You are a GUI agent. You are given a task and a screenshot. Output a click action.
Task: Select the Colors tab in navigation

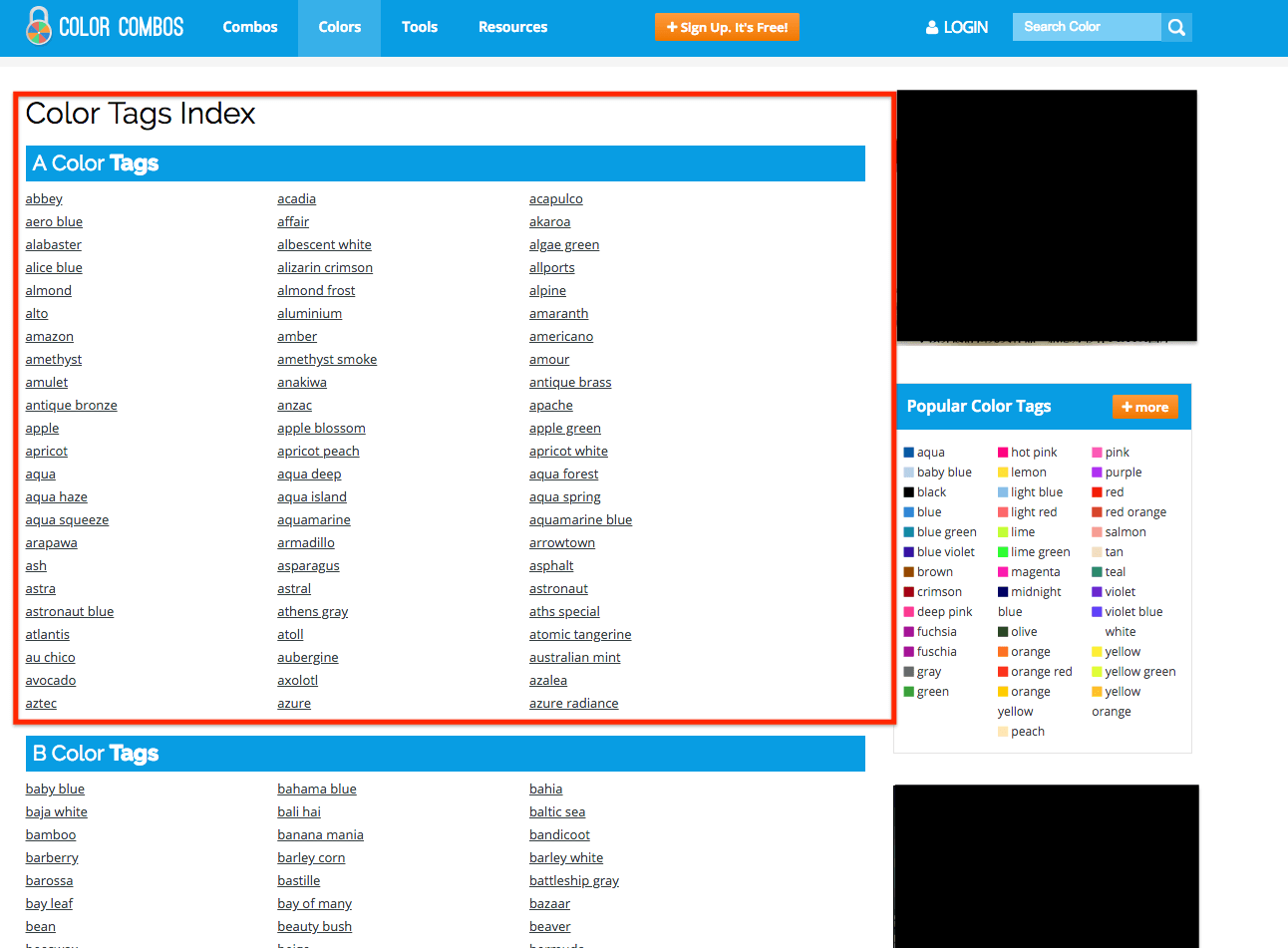[x=340, y=27]
